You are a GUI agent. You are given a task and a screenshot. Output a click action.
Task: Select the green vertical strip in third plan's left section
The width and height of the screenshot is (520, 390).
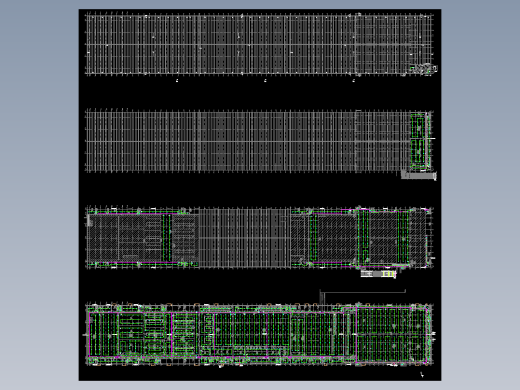coord(167,238)
